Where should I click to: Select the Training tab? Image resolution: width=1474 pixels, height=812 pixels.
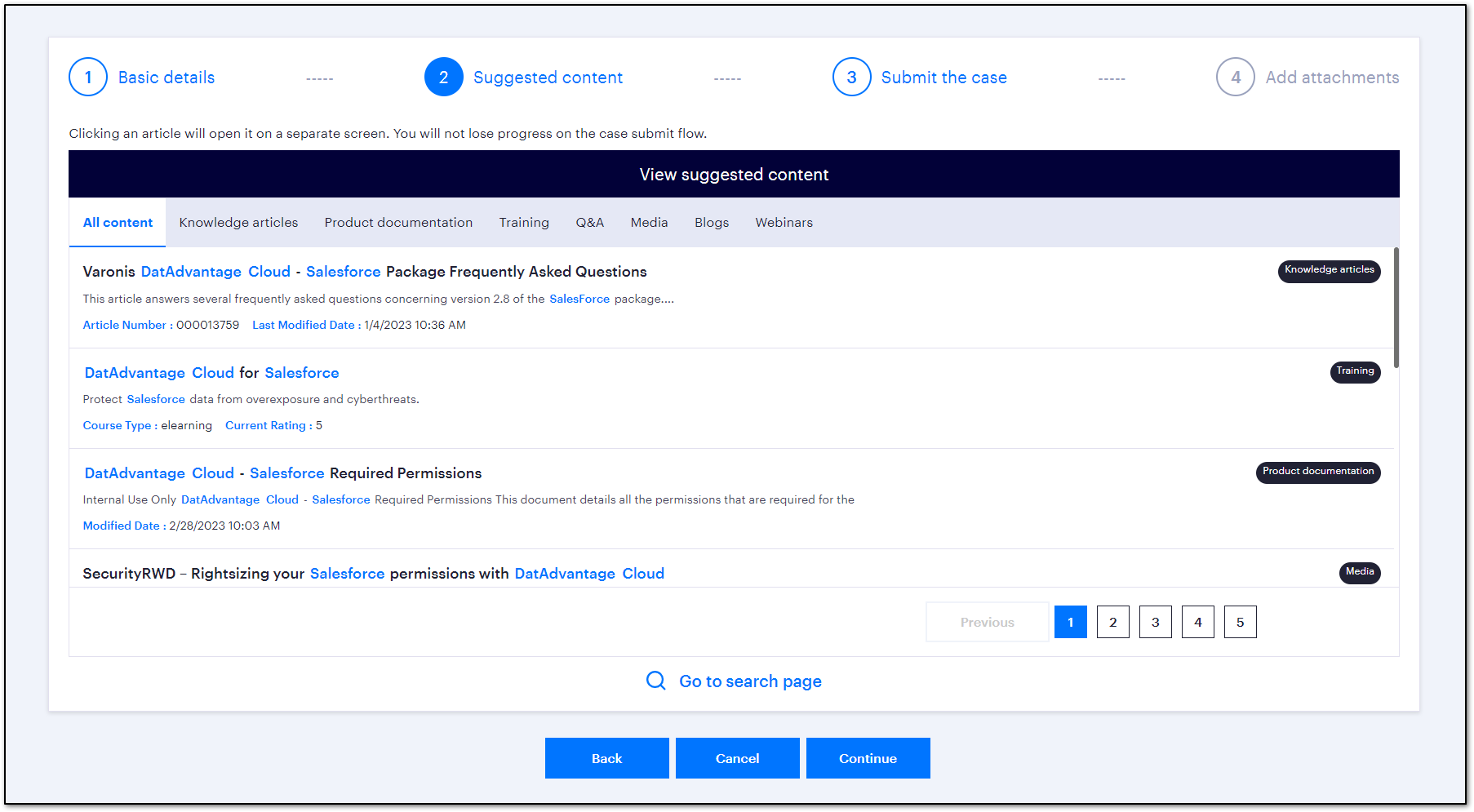pyautogui.click(x=524, y=222)
